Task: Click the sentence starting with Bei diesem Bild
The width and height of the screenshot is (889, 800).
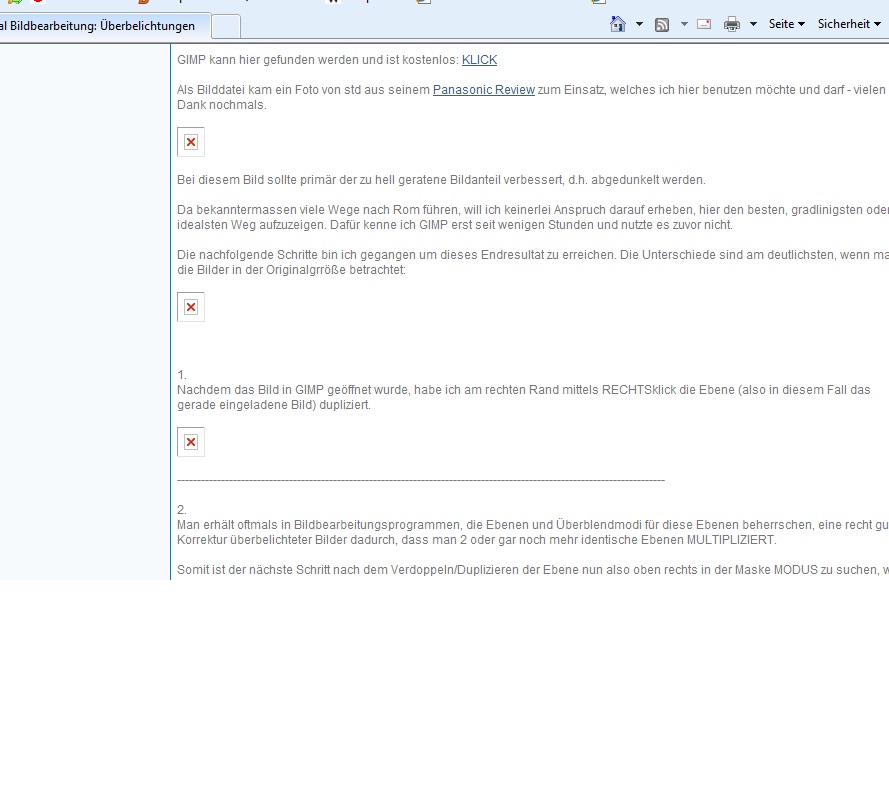Action: click(x=441, y=180)
